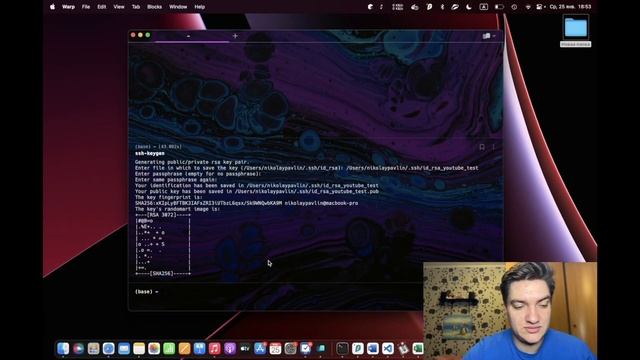Bookmark the ssh-keygen block
This screenshot has height=360, width=640.
[x=482, y=147]
